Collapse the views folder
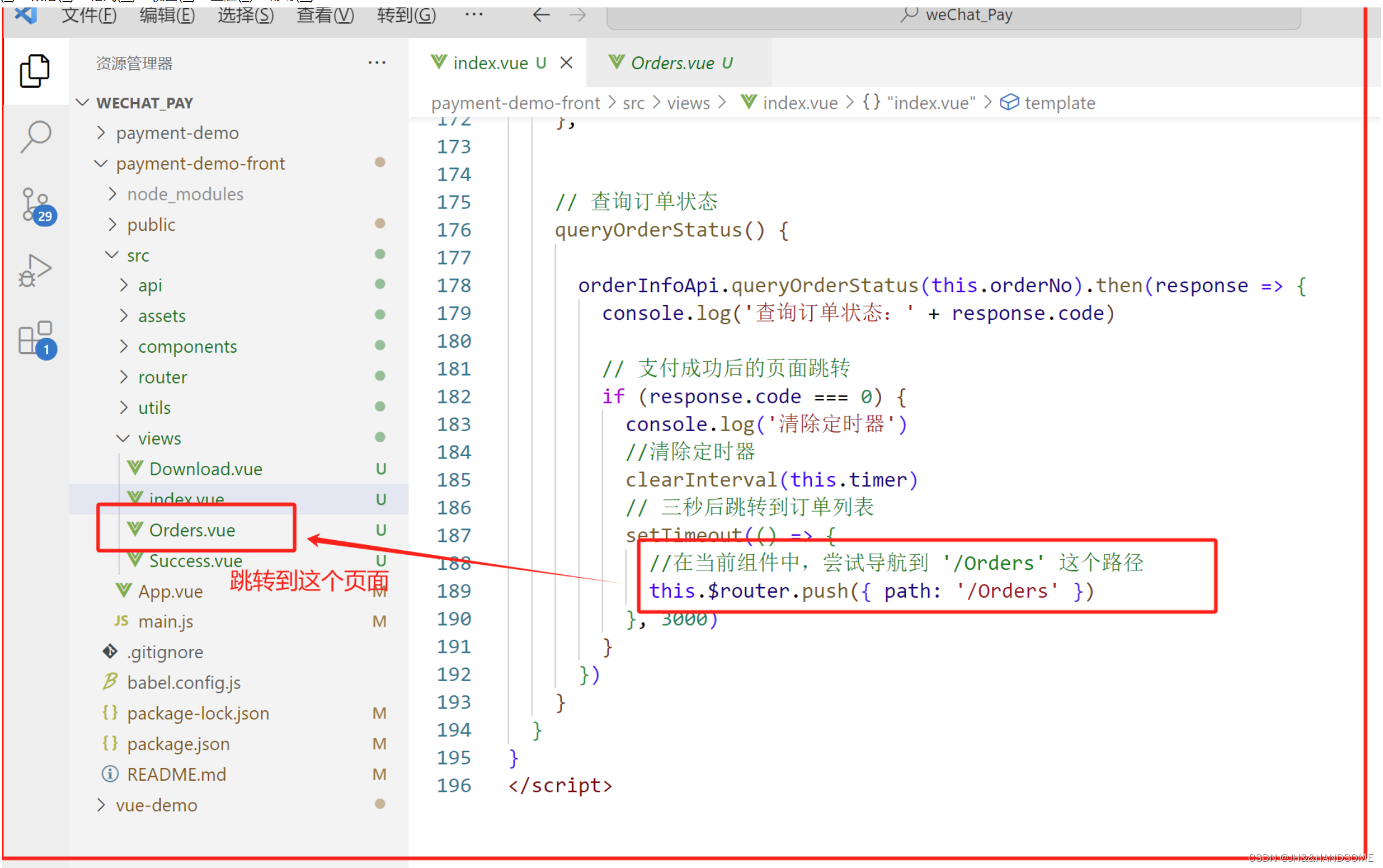 (x=123, y=438)
